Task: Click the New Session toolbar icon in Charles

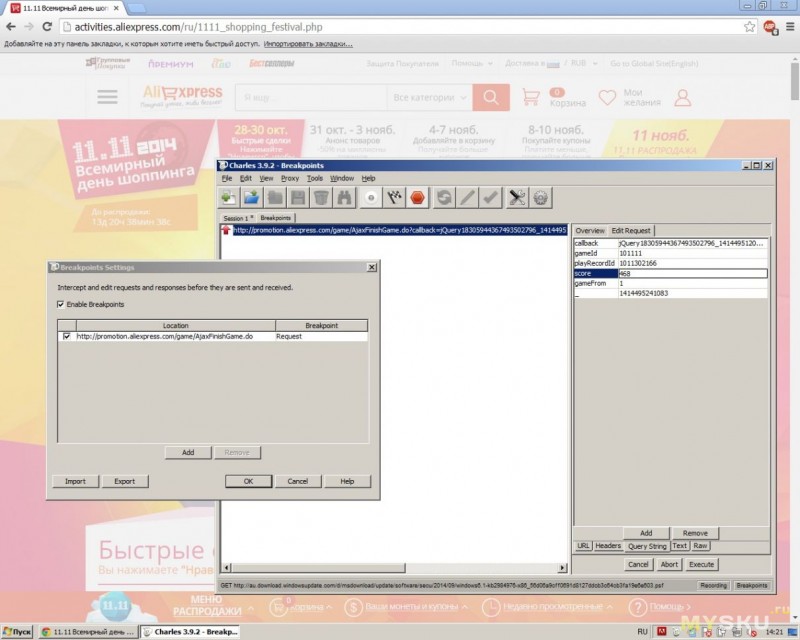Action: pos(229,198)
